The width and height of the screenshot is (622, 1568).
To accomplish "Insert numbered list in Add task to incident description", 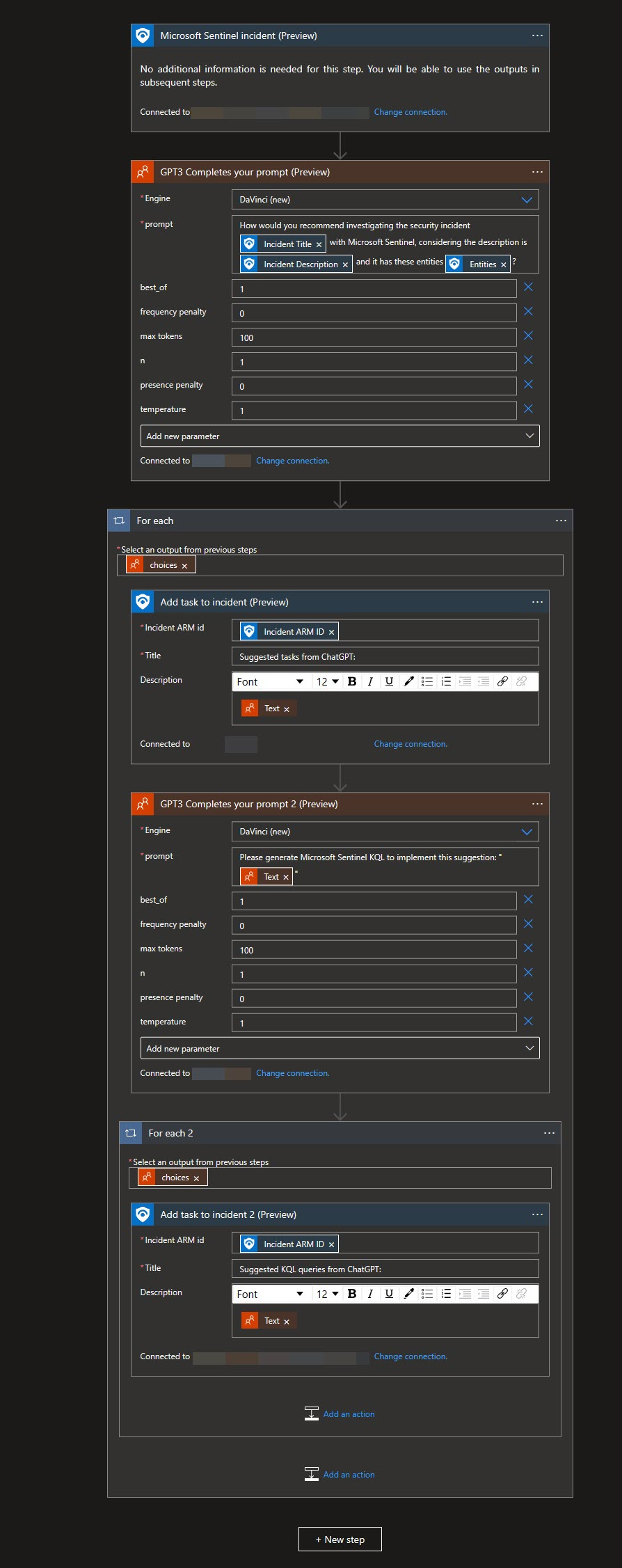I will click(447, 682).
